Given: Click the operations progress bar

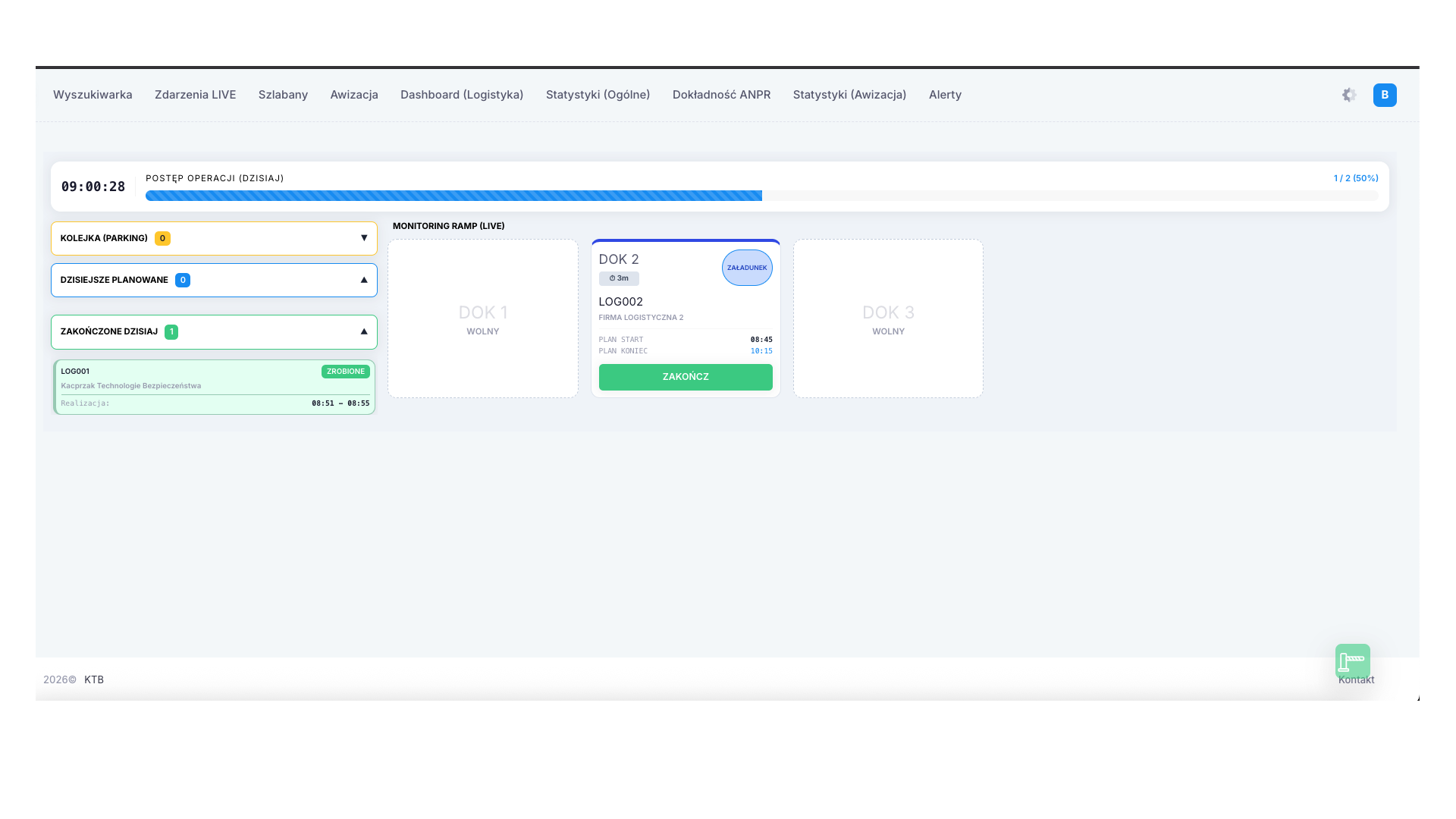Looking at the screenshot, I should pyautogui.click(x=762, y=196).
